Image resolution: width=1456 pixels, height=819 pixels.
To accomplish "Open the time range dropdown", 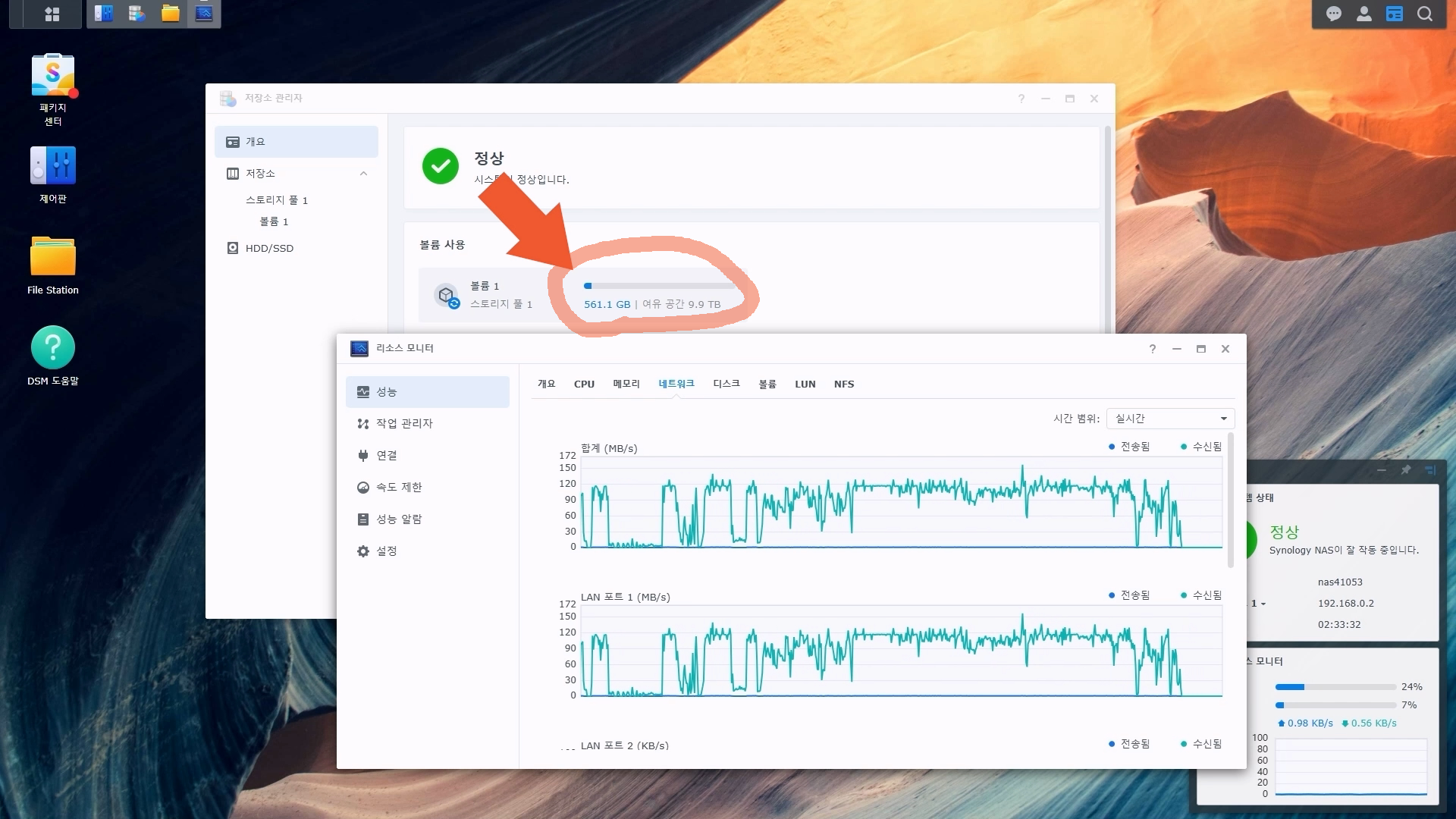I will click(1170, 419).
